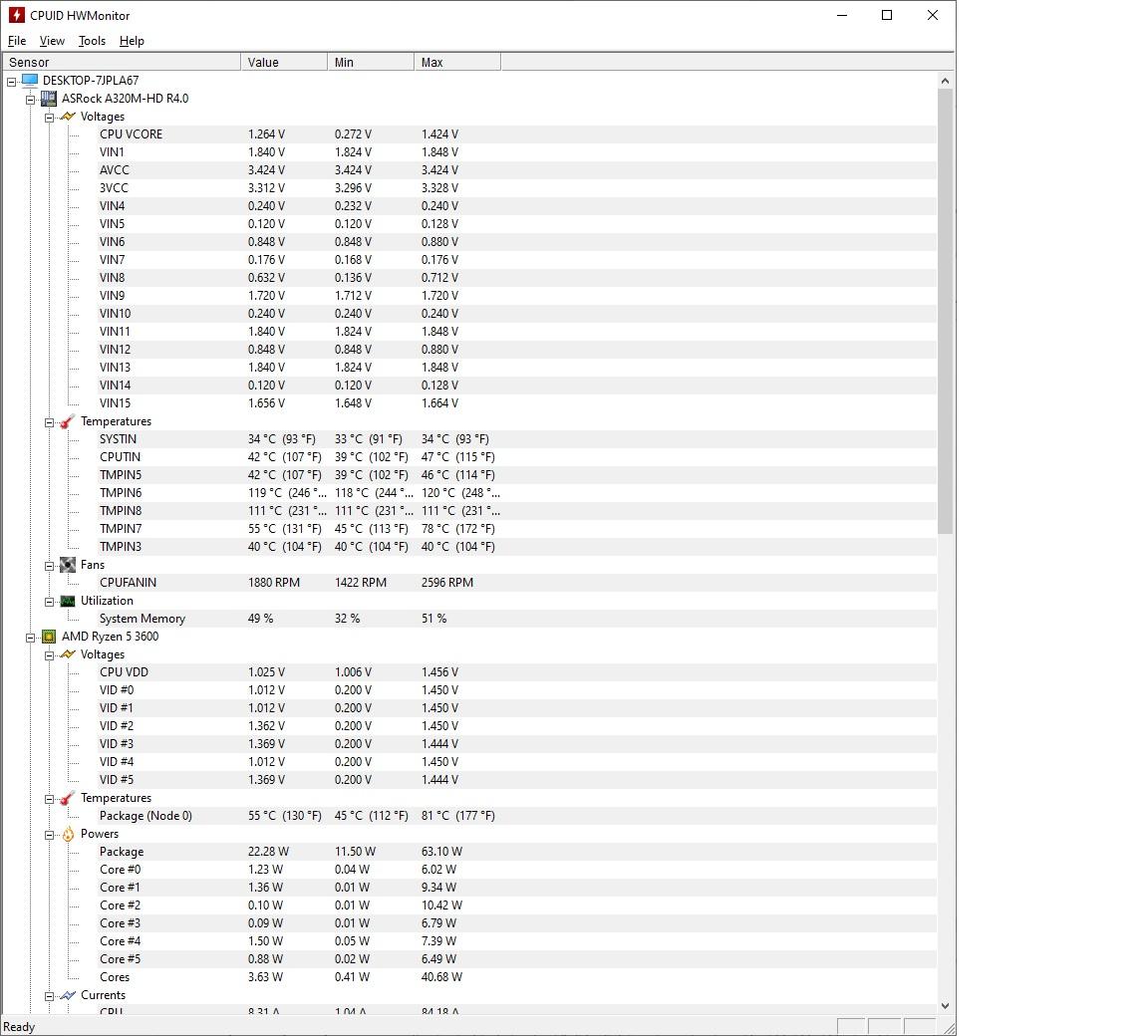Open the View menu
This screenshot has height=1036, width=1148.
pyautogui.click(x=52, y=41)
